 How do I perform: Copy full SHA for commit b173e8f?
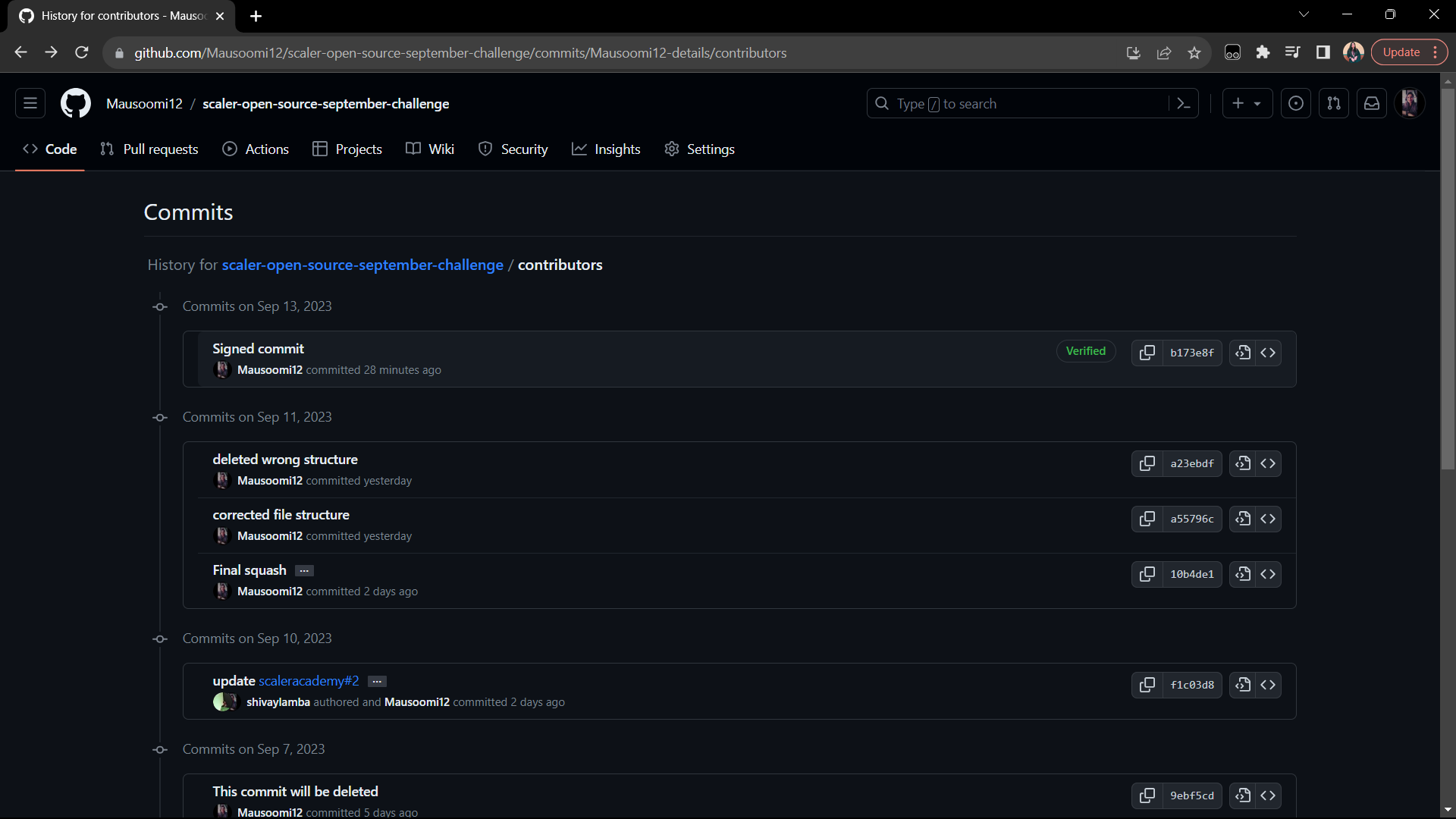click(x=1147, y=353)
